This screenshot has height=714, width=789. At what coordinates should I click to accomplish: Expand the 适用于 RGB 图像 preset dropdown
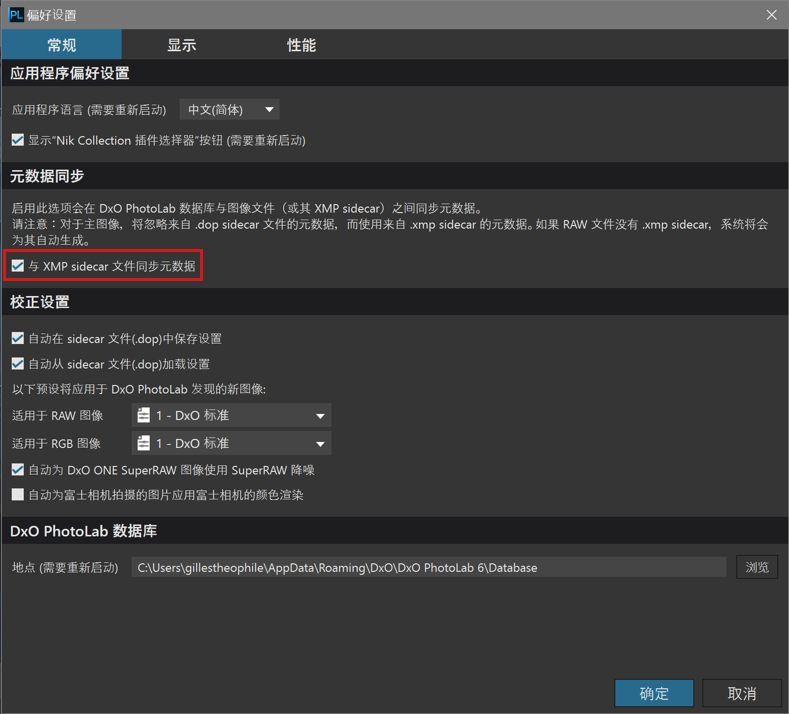231,443
